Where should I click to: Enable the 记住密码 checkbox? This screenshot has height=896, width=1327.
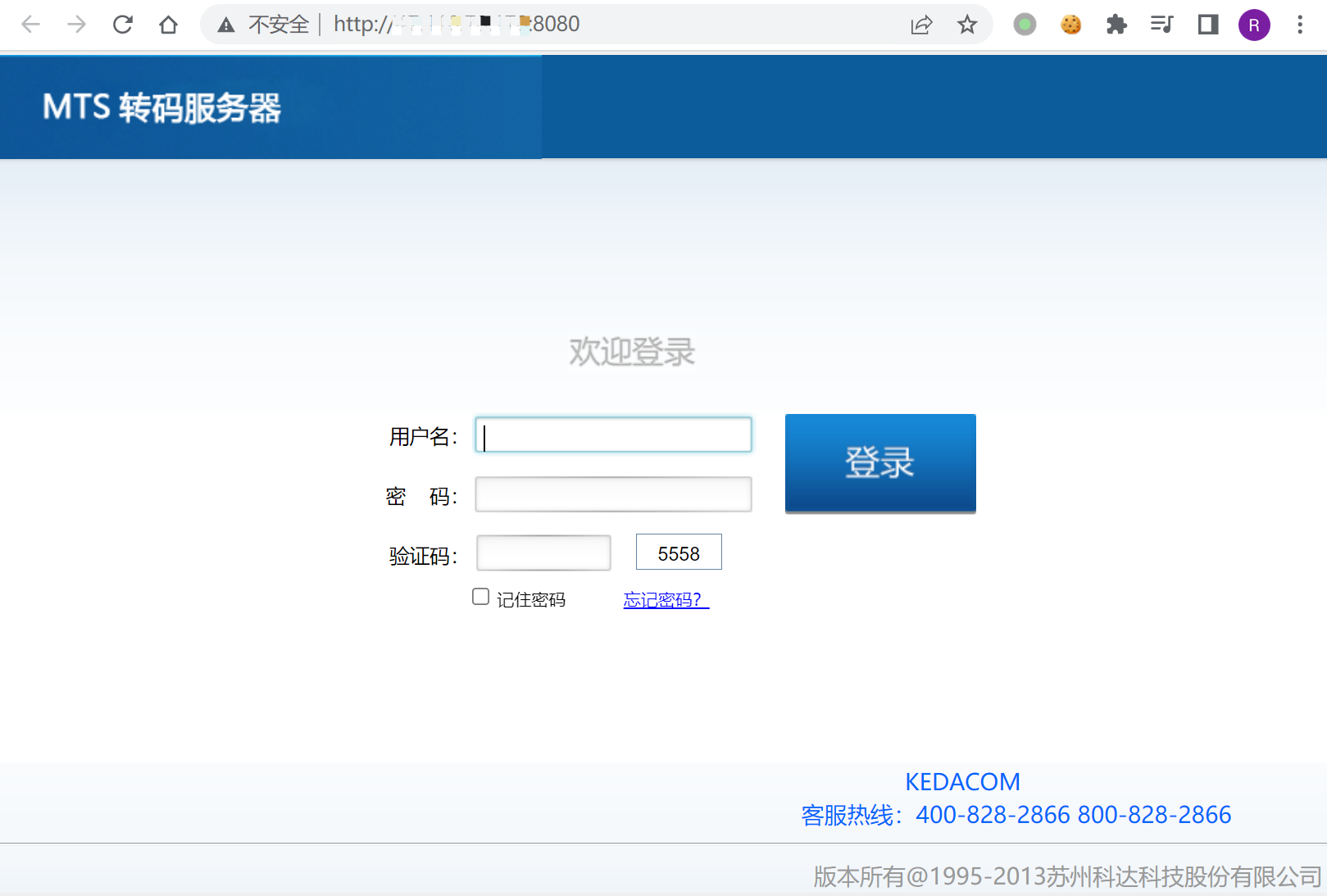point(481,597)
